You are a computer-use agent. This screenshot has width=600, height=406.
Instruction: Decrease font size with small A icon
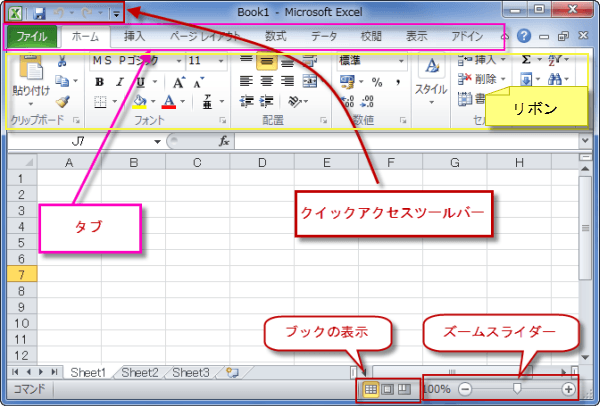pos(199,82)
